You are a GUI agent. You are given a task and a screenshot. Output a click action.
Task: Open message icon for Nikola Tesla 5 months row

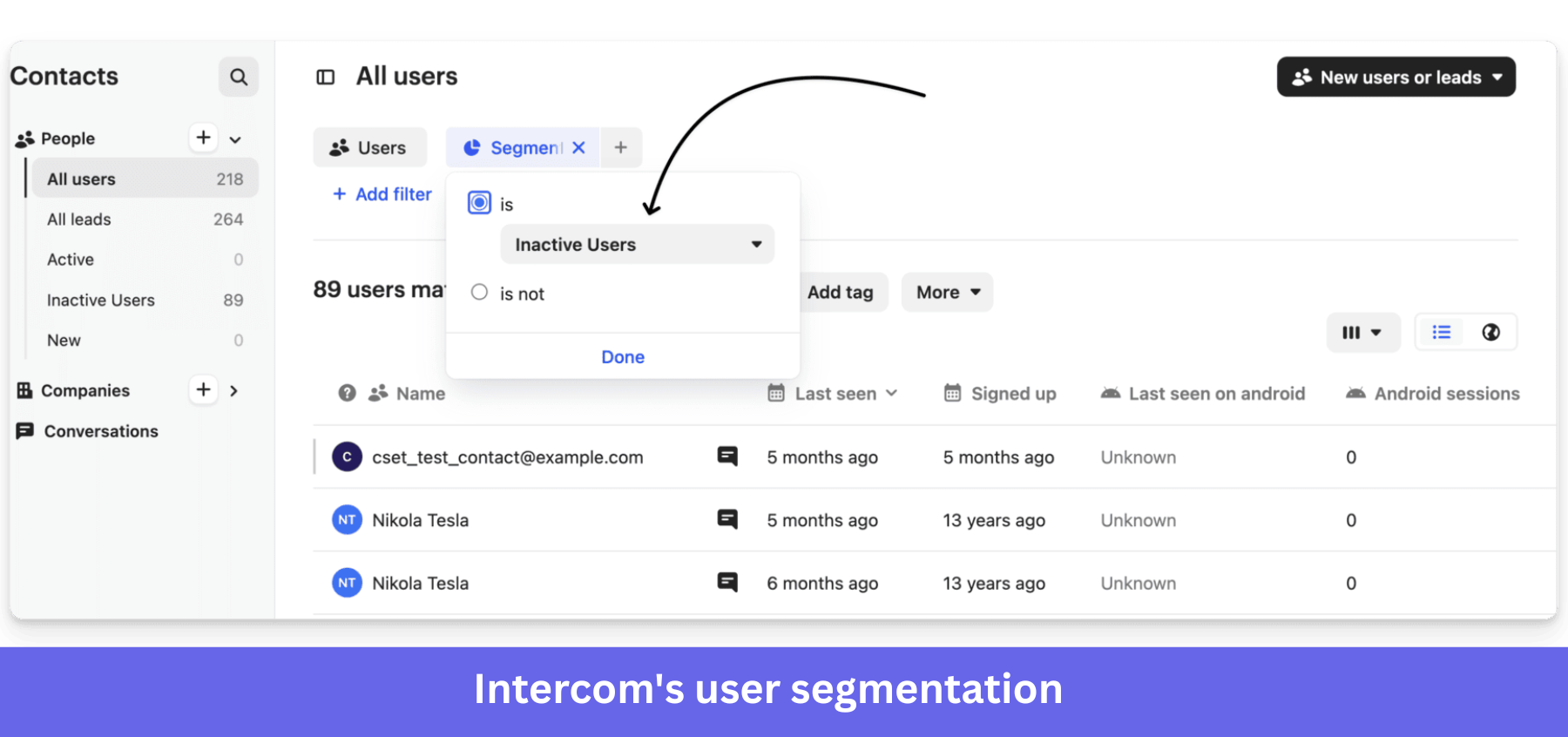(727, 519)
